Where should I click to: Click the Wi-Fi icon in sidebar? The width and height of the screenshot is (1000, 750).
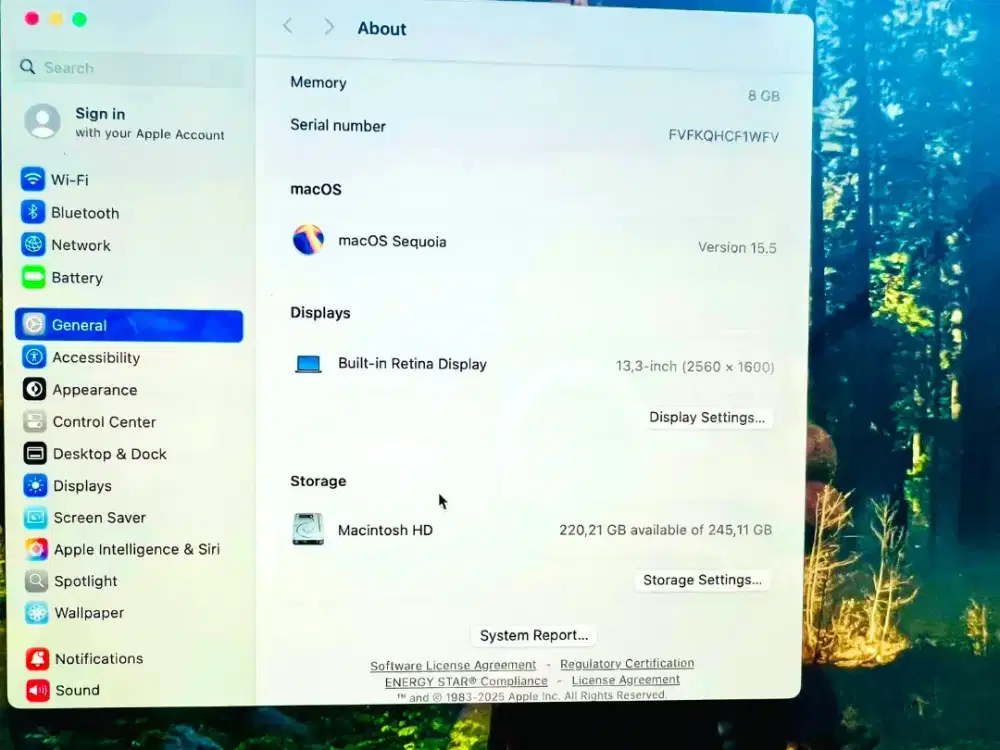coord(33,180)
